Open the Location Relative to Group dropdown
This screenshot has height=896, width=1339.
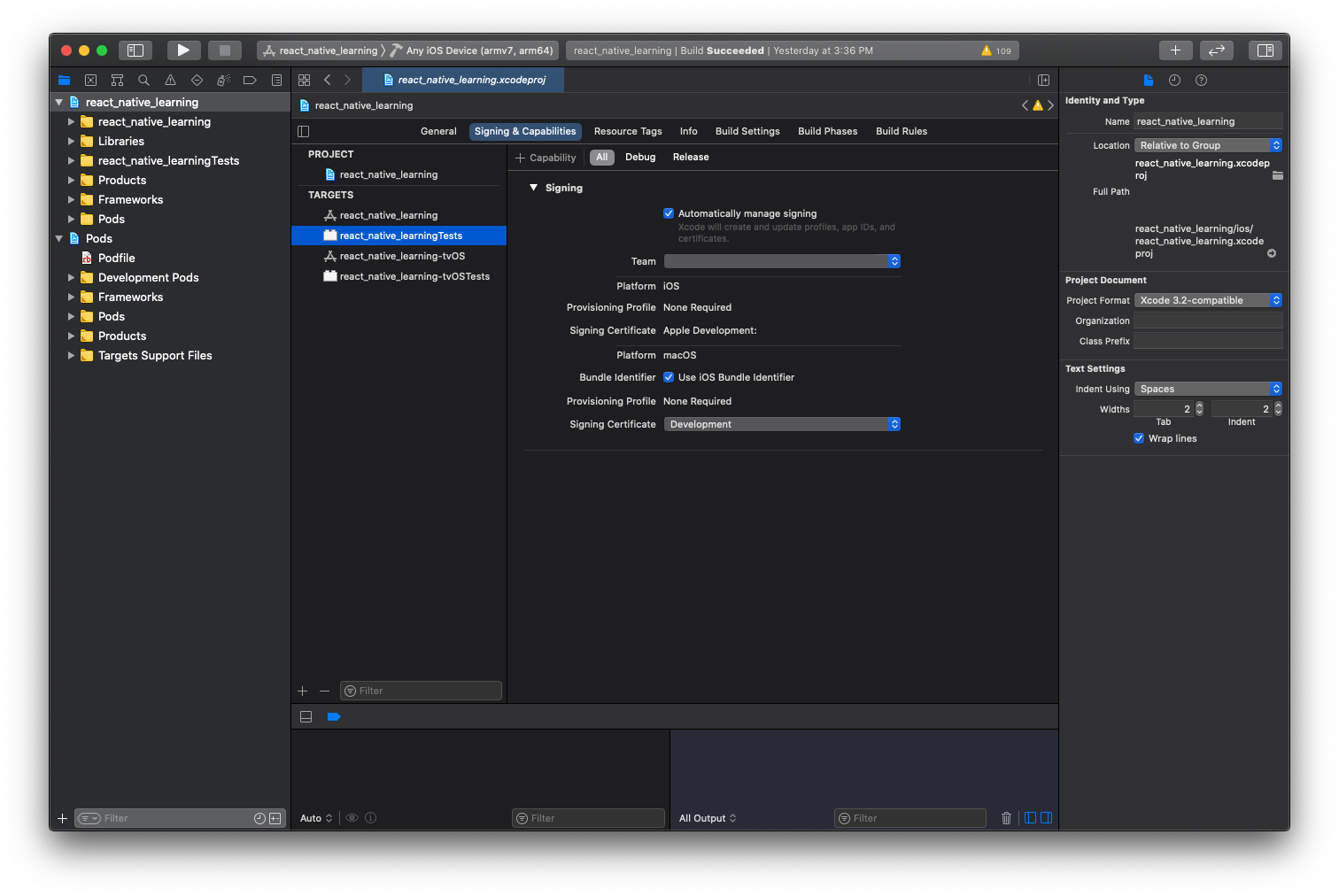(1208, 145)
